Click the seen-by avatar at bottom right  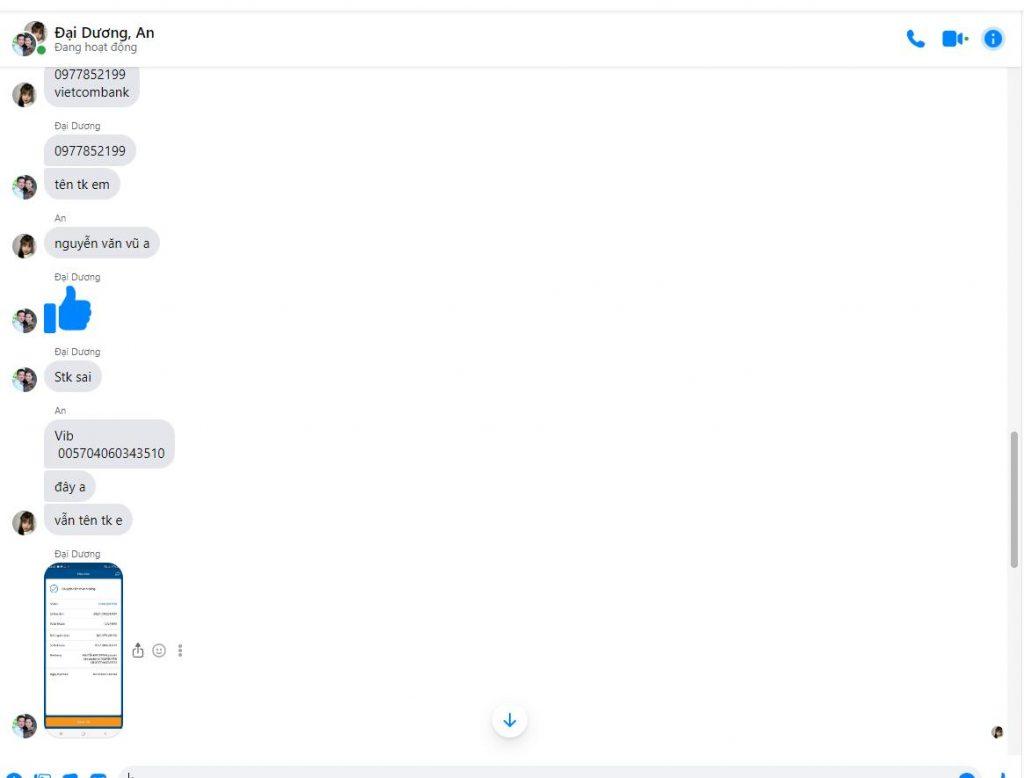(997, 732)
